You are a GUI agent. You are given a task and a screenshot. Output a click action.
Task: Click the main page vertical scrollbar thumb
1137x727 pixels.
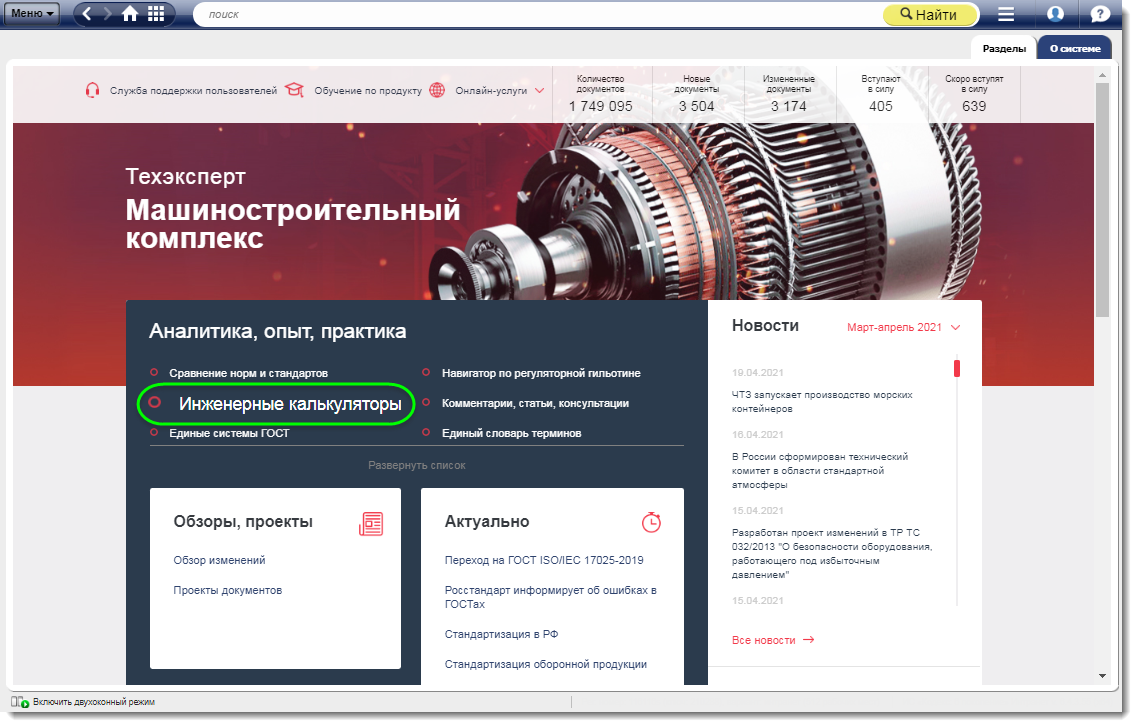click(1102, 199)
